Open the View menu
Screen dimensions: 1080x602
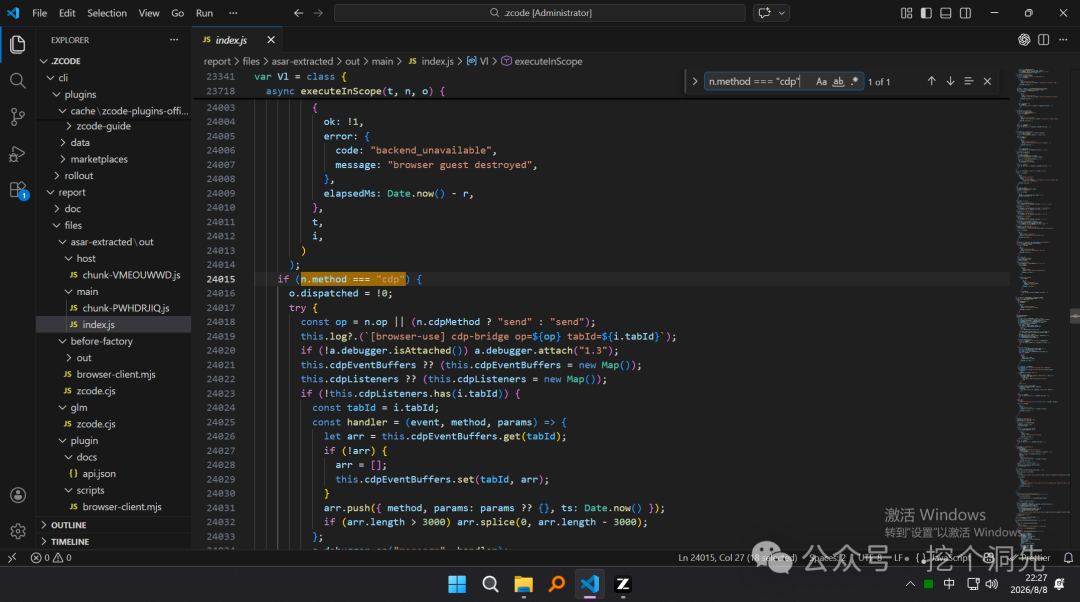[x=149, y=13]
